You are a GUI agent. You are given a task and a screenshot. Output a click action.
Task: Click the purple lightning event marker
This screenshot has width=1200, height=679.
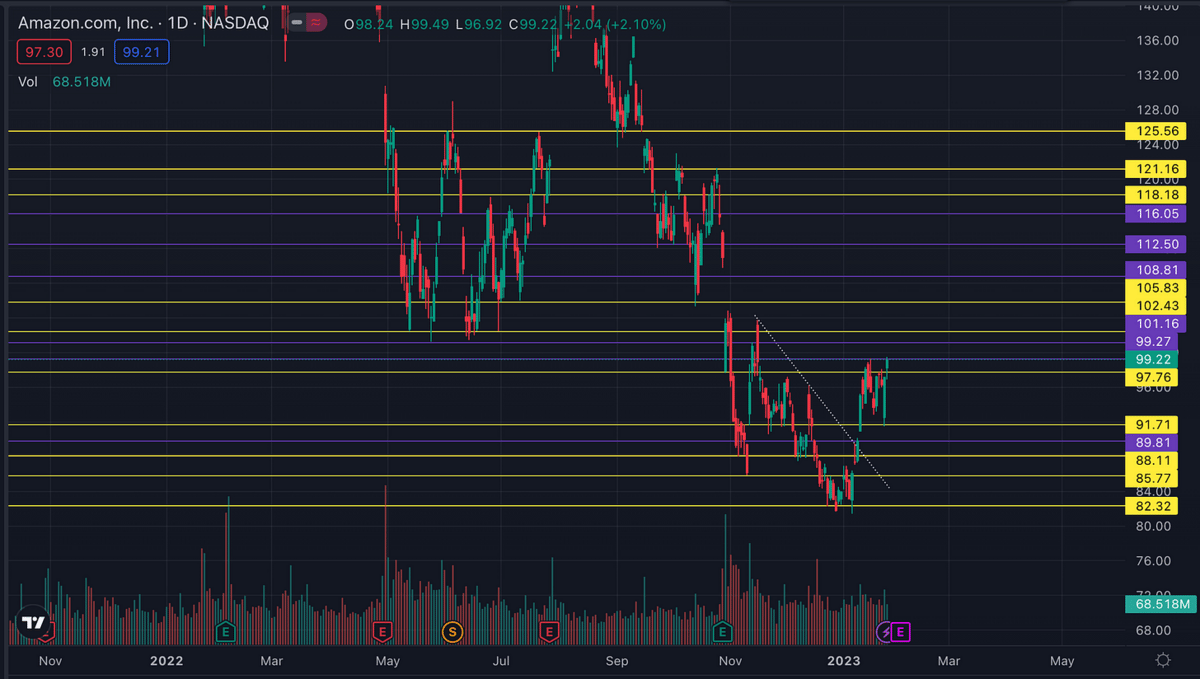[x=884, y=631]
